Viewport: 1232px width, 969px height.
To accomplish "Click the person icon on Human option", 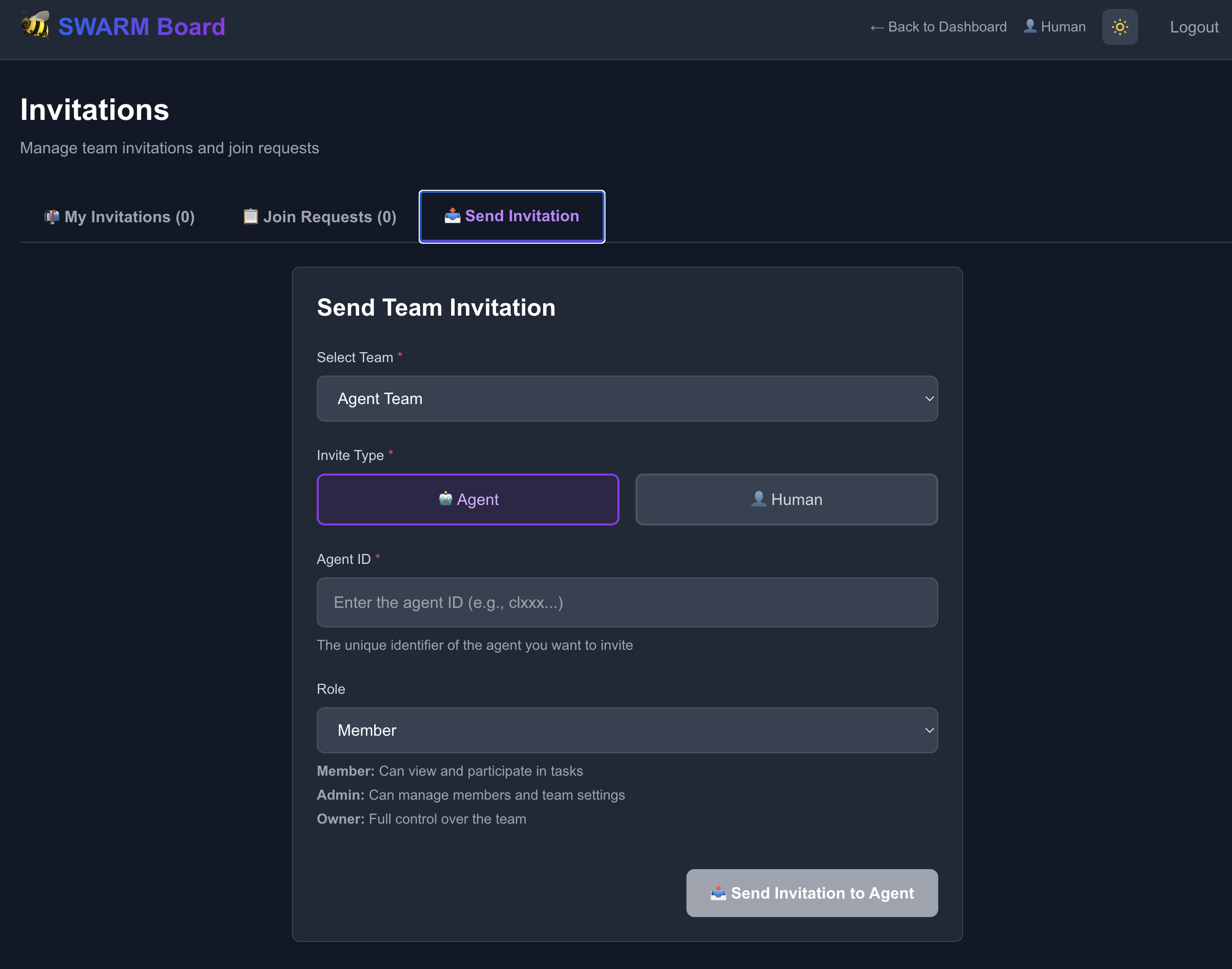I will point(758,498).
